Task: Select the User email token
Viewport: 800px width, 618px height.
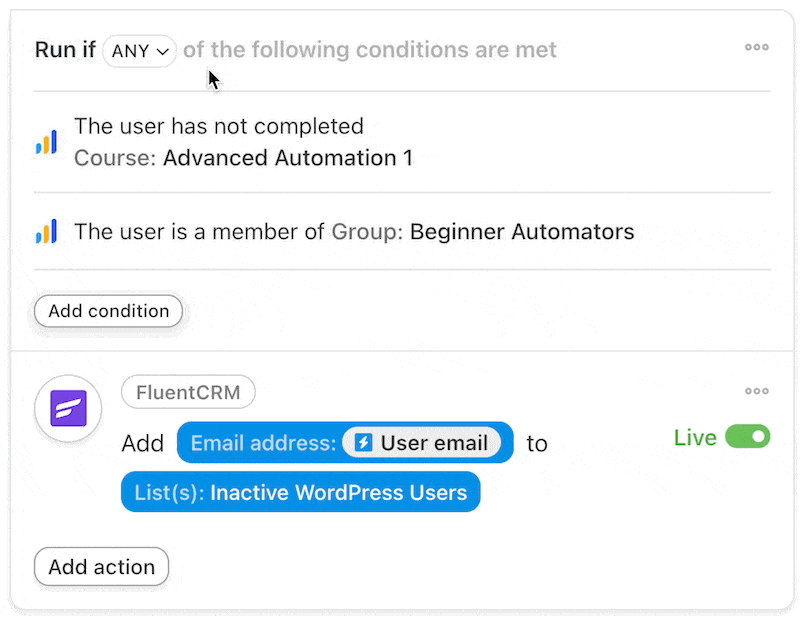Action: point(421,442)
